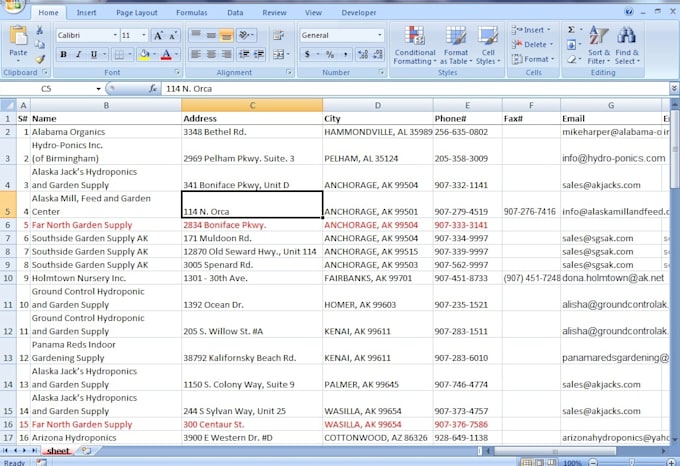Open the font size dropdown
The width and height of the screenshot is (680, 466).
click(x=144, y=36)
